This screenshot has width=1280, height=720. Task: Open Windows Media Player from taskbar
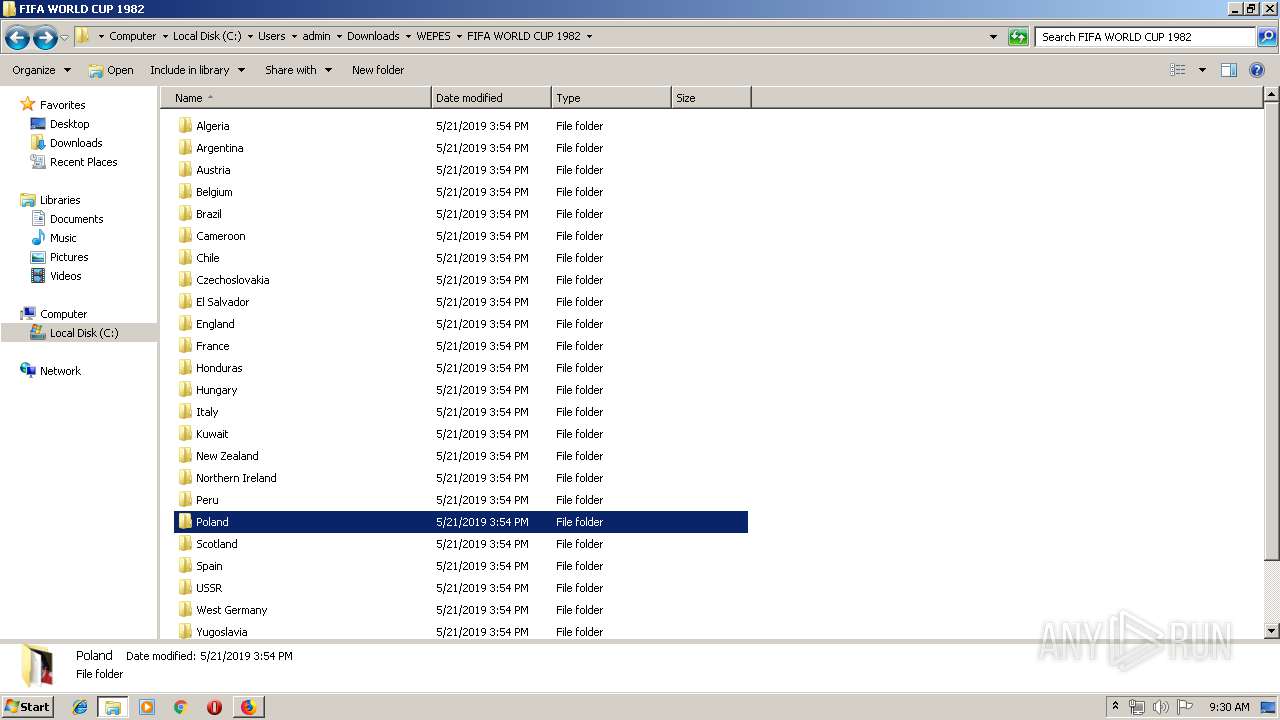(x=147, y=707)
